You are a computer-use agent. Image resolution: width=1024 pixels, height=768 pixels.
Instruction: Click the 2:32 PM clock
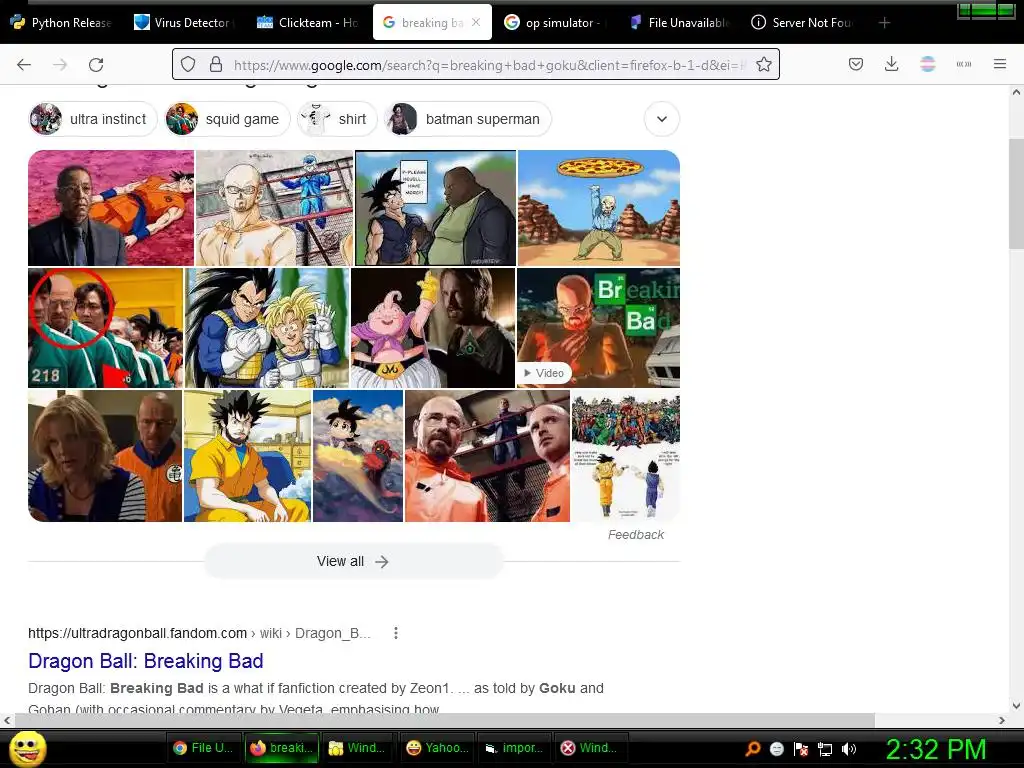pos(936,749)
